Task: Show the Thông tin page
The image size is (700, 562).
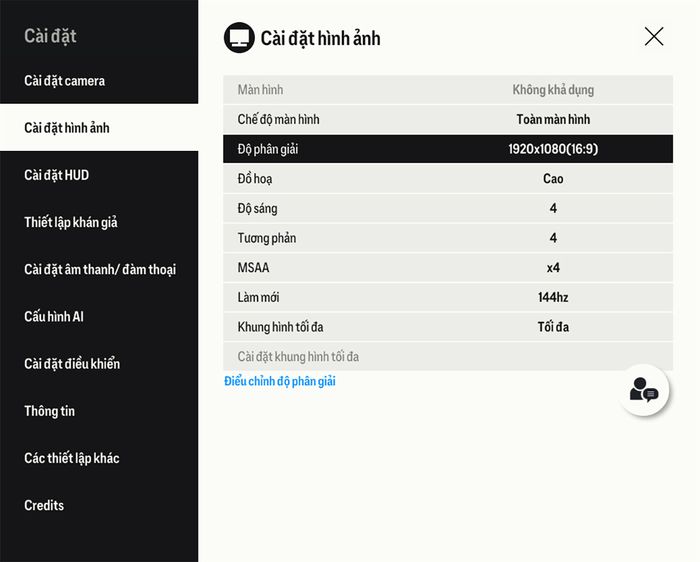Action: pos(50,411)
